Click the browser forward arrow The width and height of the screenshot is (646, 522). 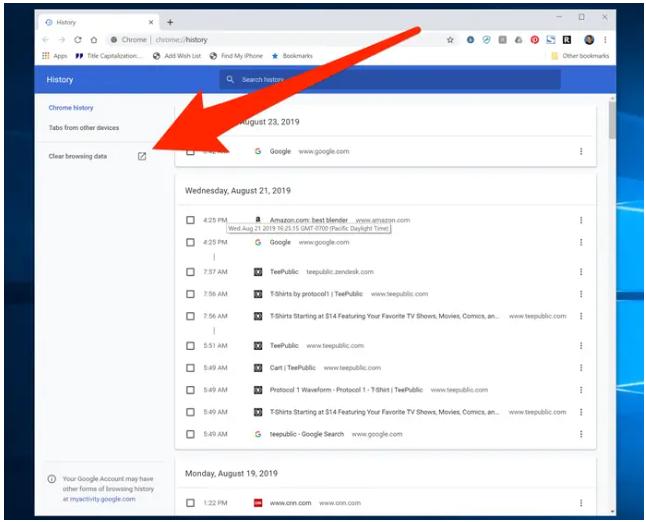62,40
